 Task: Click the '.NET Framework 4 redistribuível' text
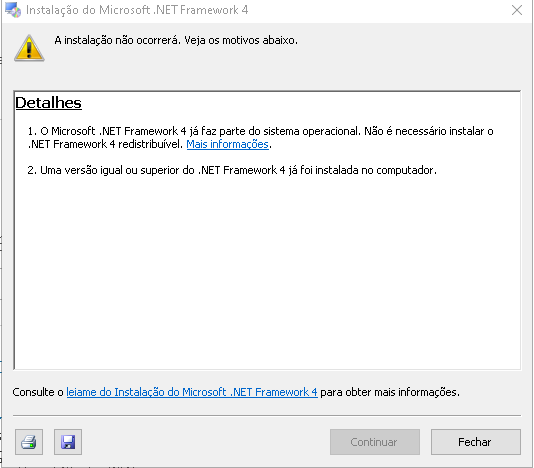[x=106, y=144]
